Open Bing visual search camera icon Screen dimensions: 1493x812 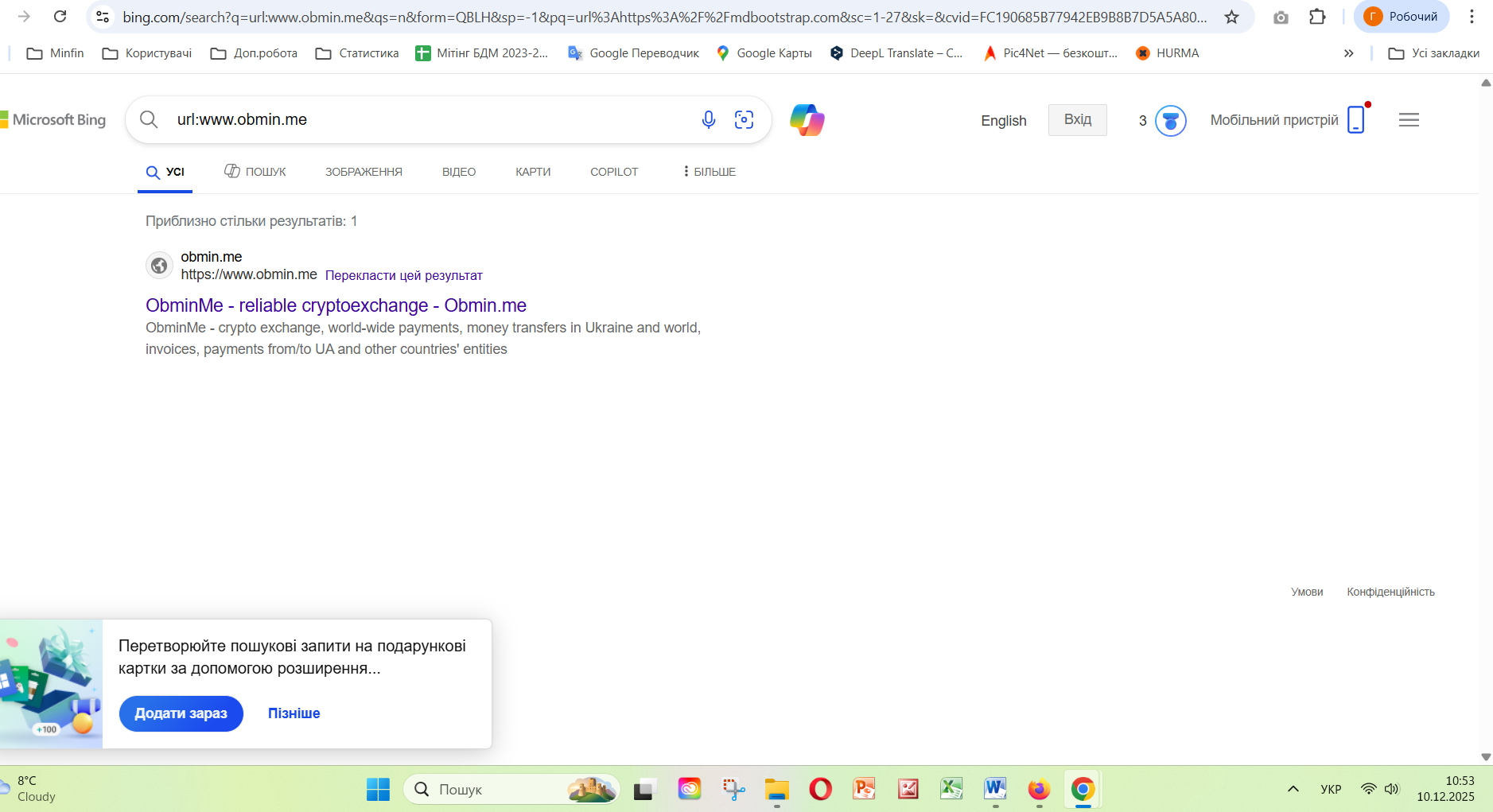coord(744,119)
